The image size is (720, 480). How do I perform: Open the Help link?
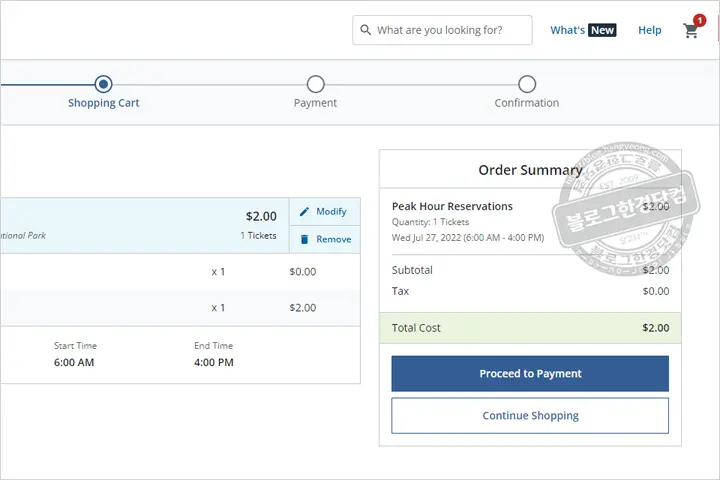pyautogui.click(x=650, y=30)
